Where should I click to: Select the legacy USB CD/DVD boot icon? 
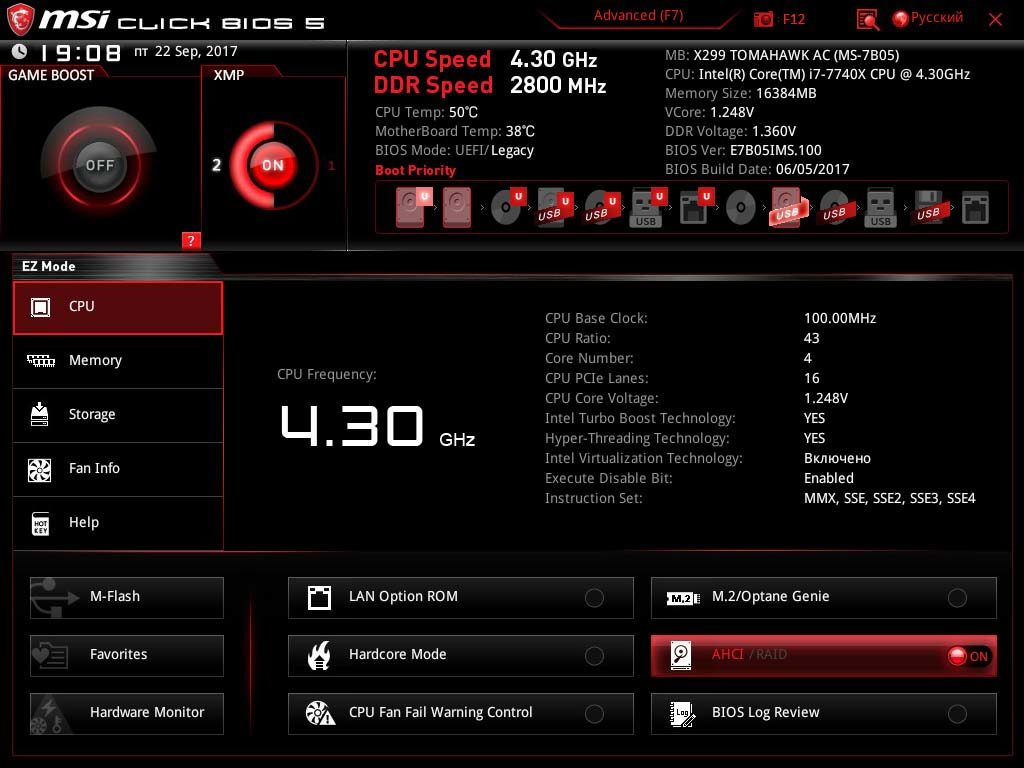[x=835, y=208]
